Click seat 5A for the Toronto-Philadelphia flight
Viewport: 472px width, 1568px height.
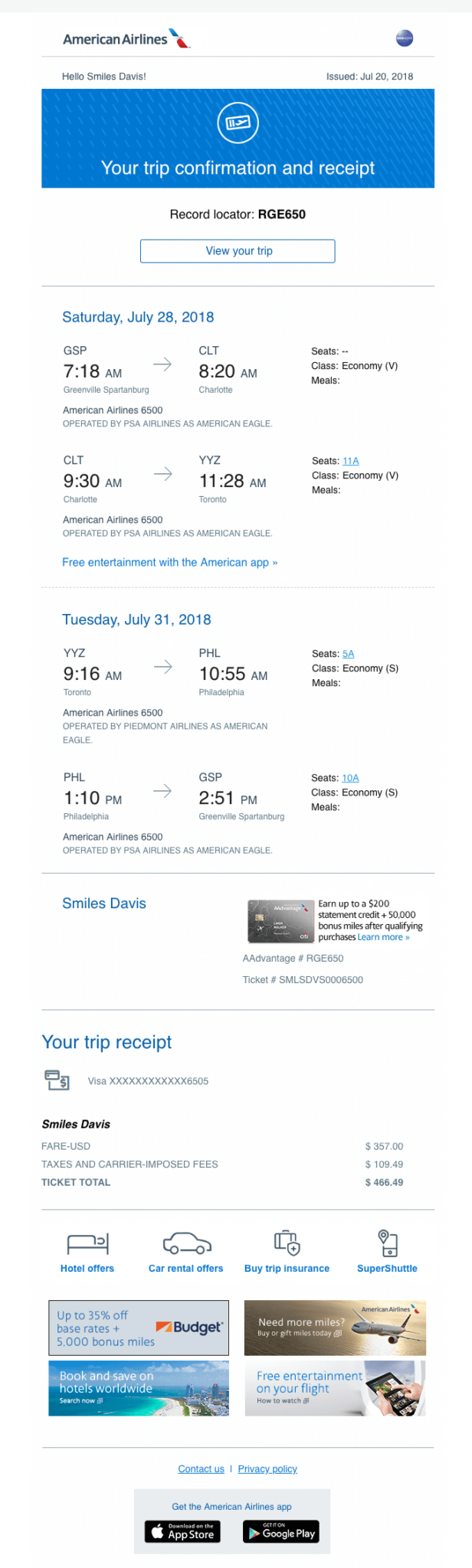pos(348,654)
